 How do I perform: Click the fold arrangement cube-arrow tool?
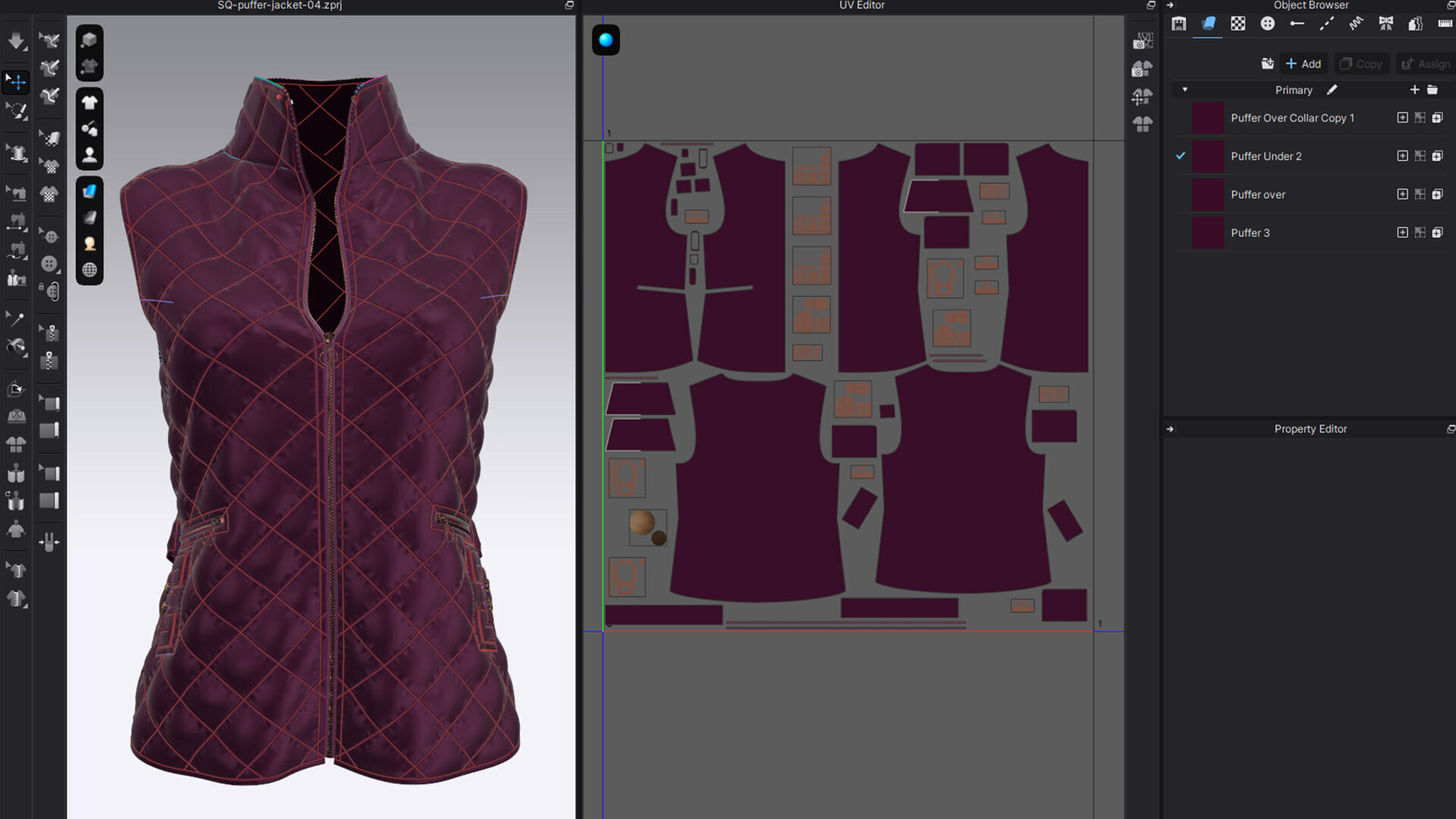[16, 390]
